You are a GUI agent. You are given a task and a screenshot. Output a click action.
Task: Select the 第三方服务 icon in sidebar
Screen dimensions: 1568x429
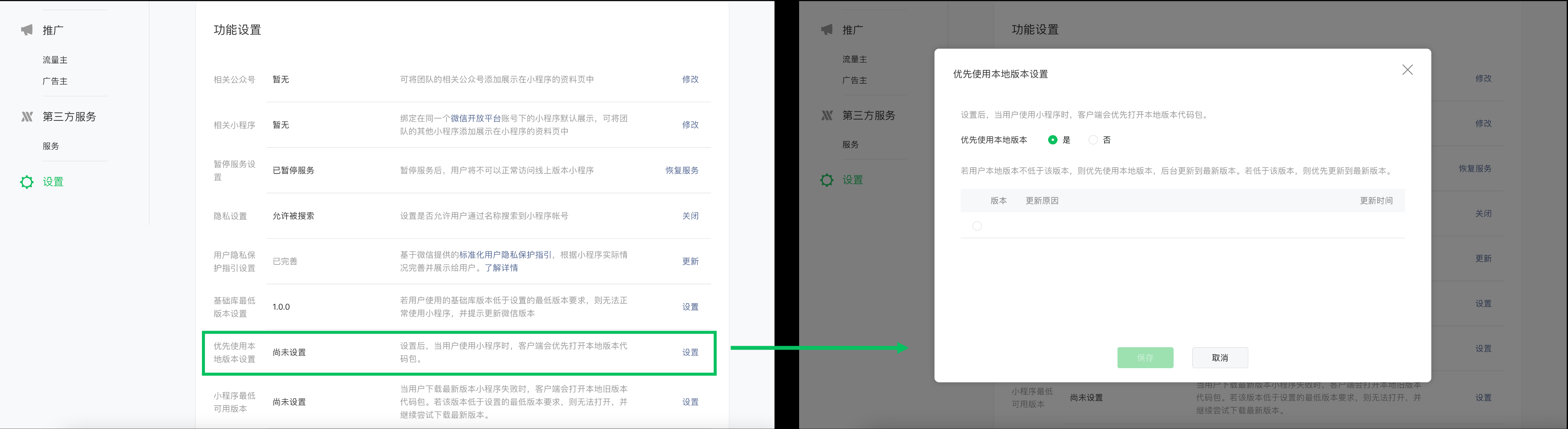click(26, 116)
